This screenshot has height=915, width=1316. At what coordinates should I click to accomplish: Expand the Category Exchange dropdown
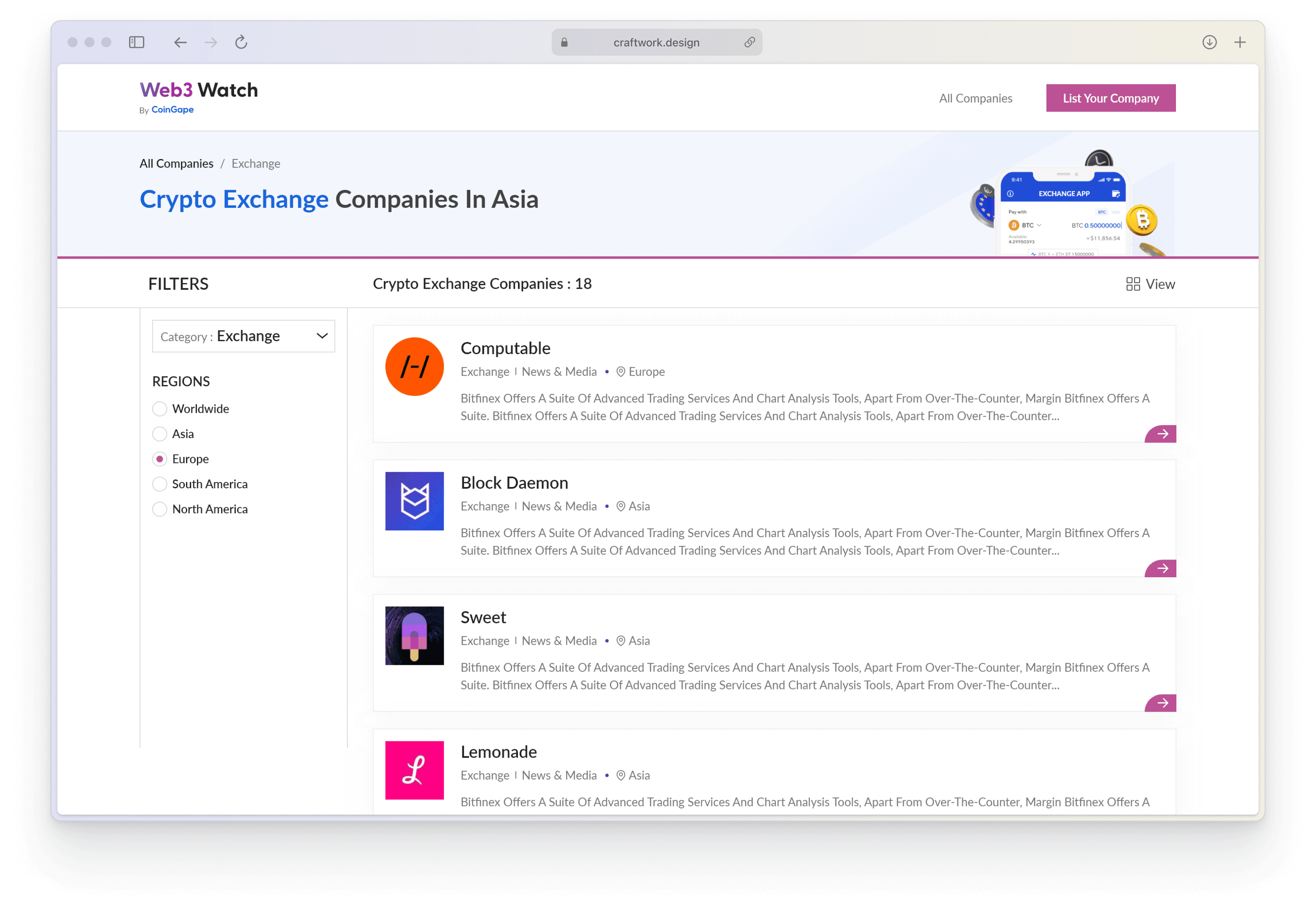(243, 336)
